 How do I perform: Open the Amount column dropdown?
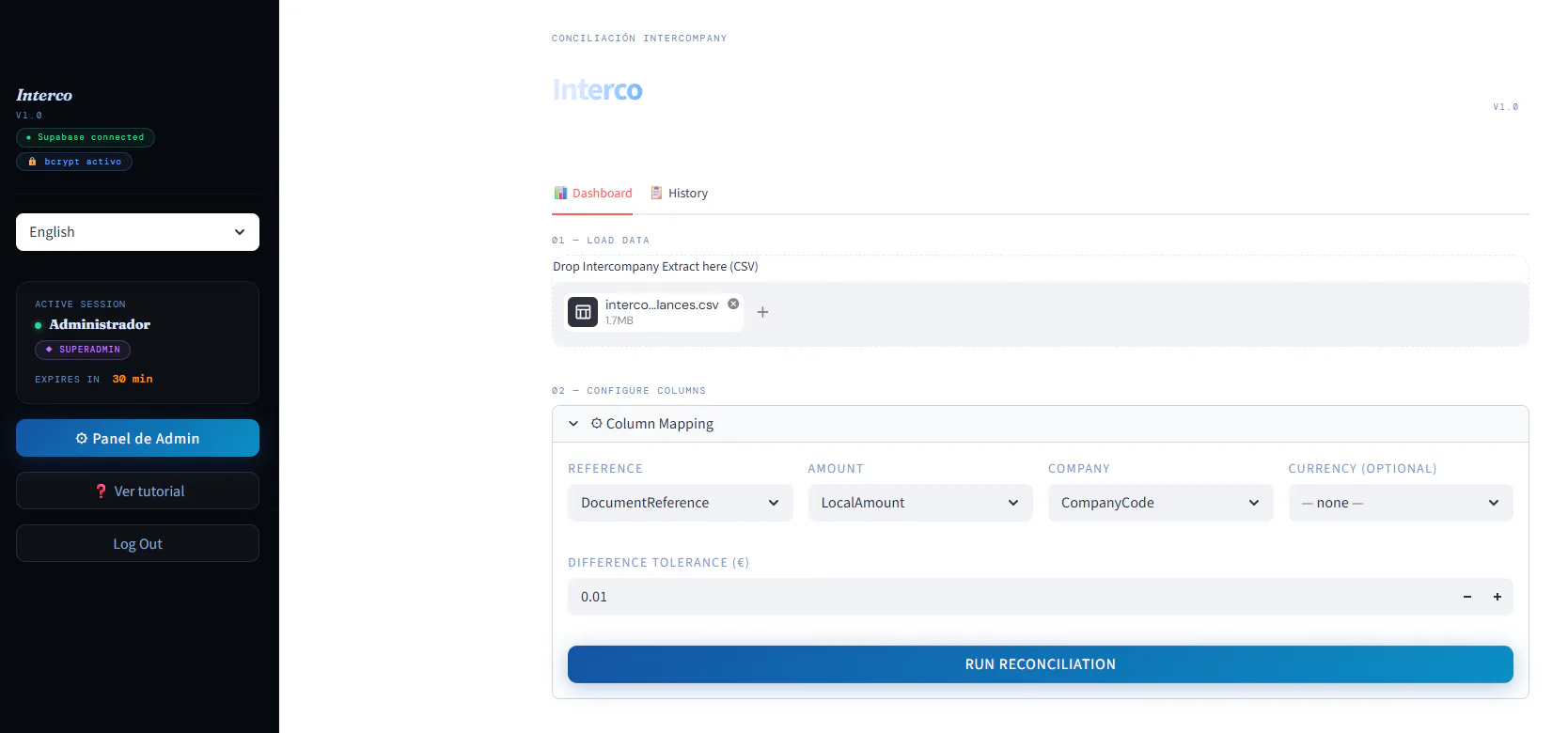(x=920, y=503)
